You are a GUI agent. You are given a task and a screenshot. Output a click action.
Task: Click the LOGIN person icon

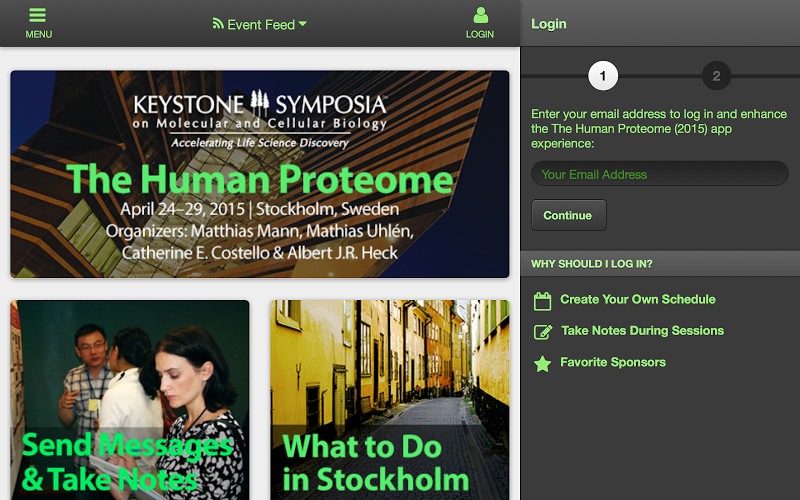click(480, 15)
